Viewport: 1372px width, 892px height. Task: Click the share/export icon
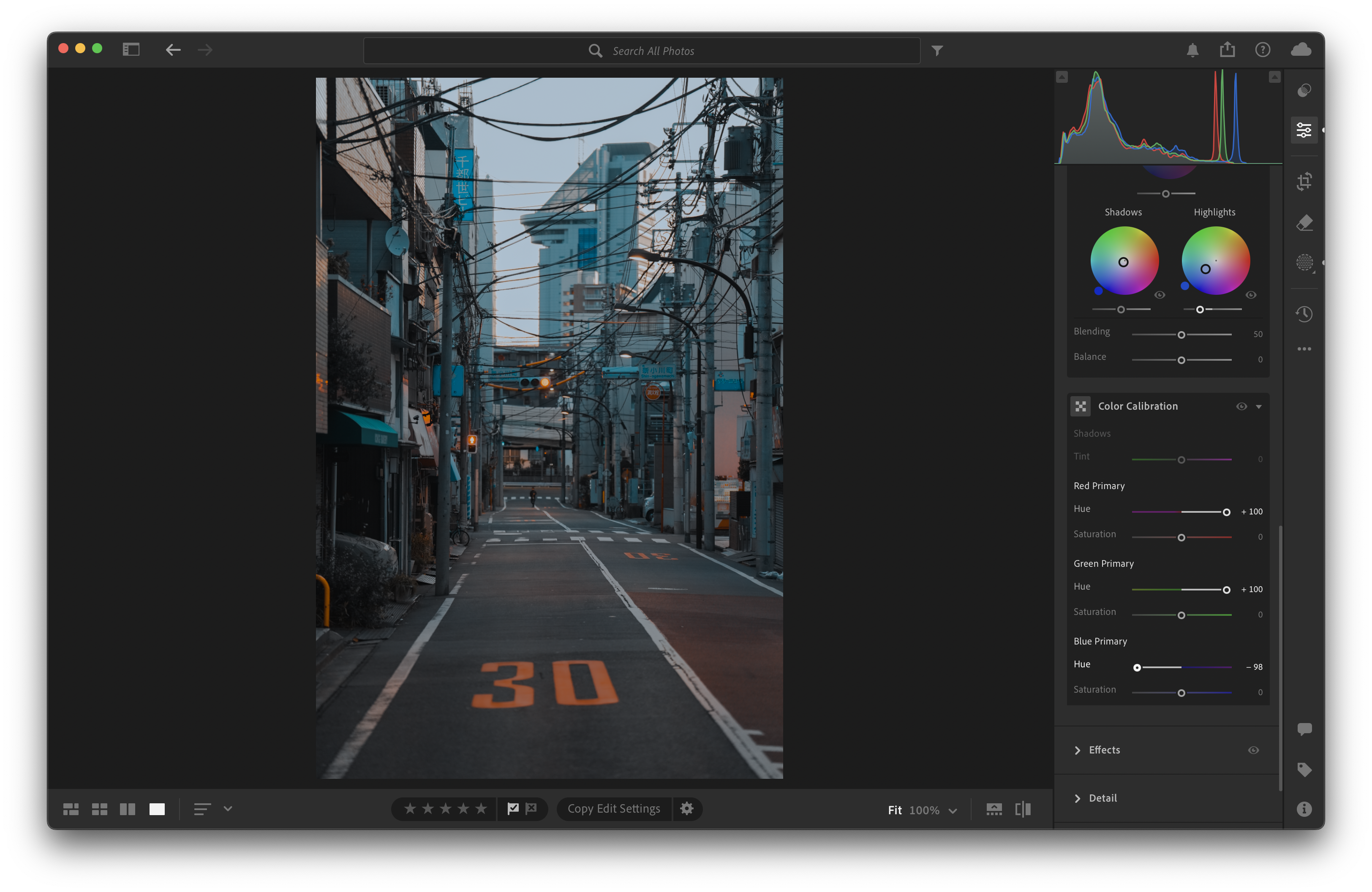click(1227, 49)
